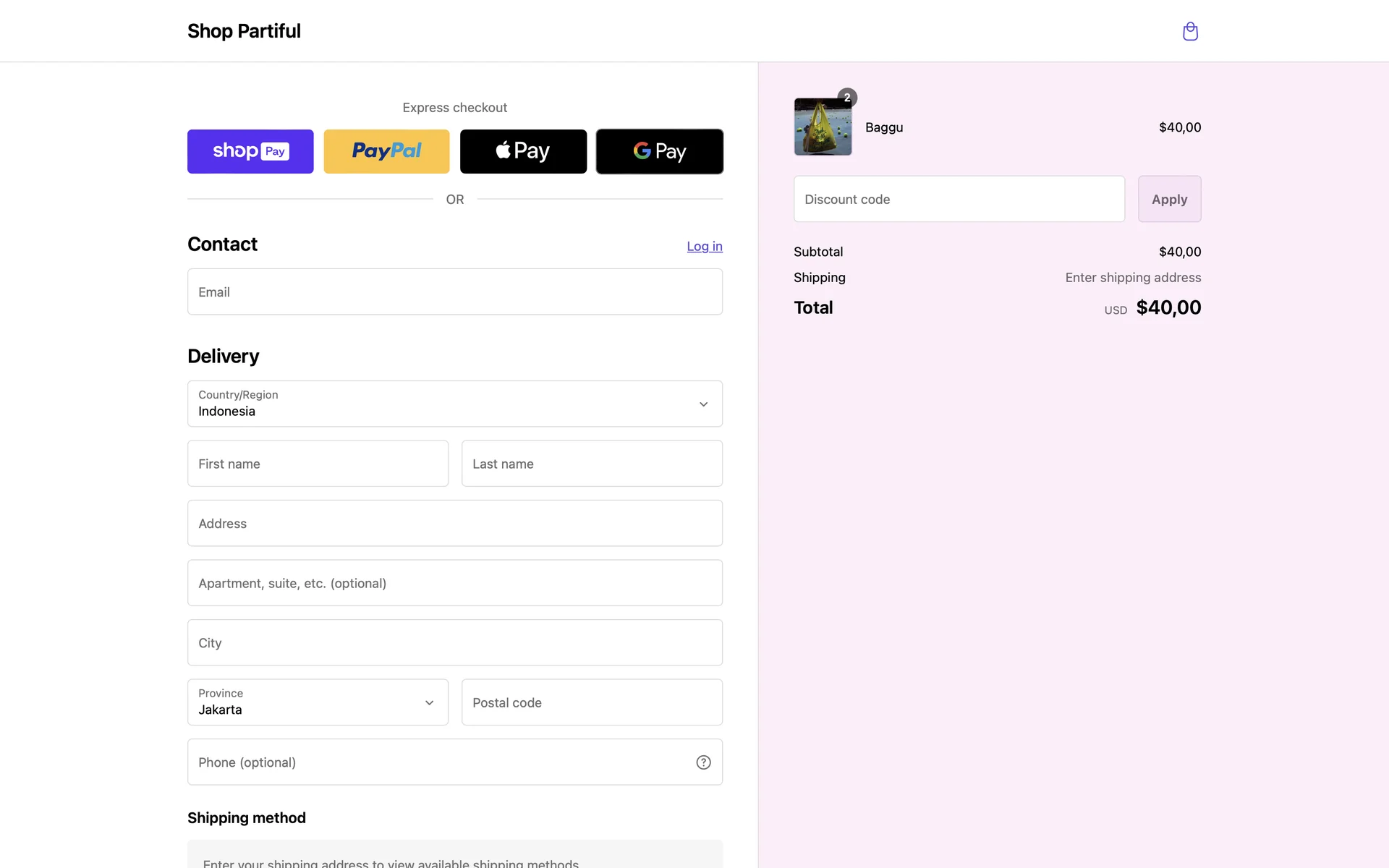Open the Country/Region dropdown
Image resolution: width=1389 pixels, height=868 pixels.
pos(454,404)
